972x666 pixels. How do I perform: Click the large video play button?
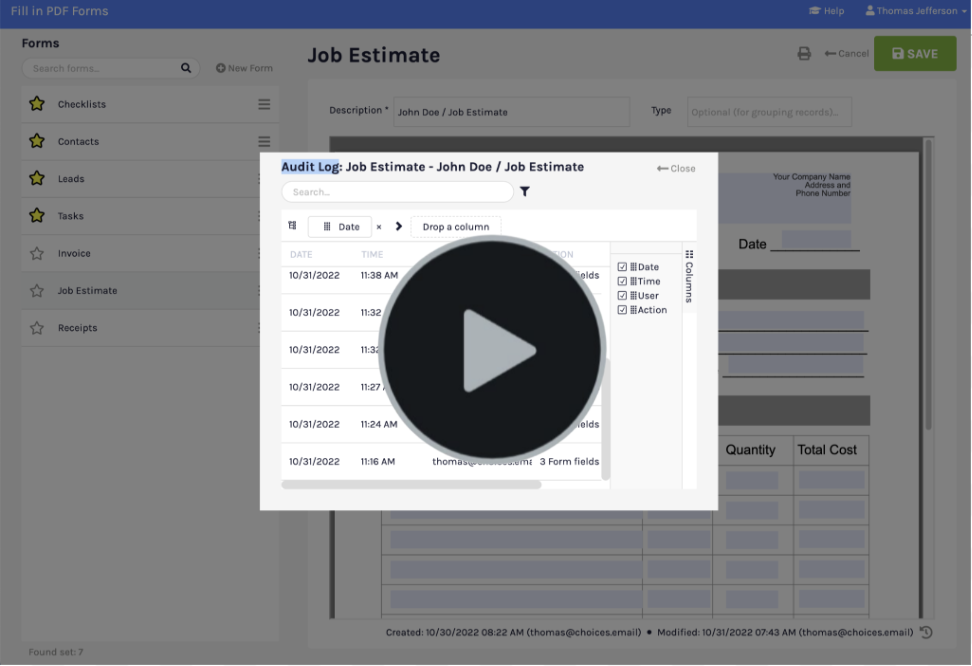pos(492,349)
